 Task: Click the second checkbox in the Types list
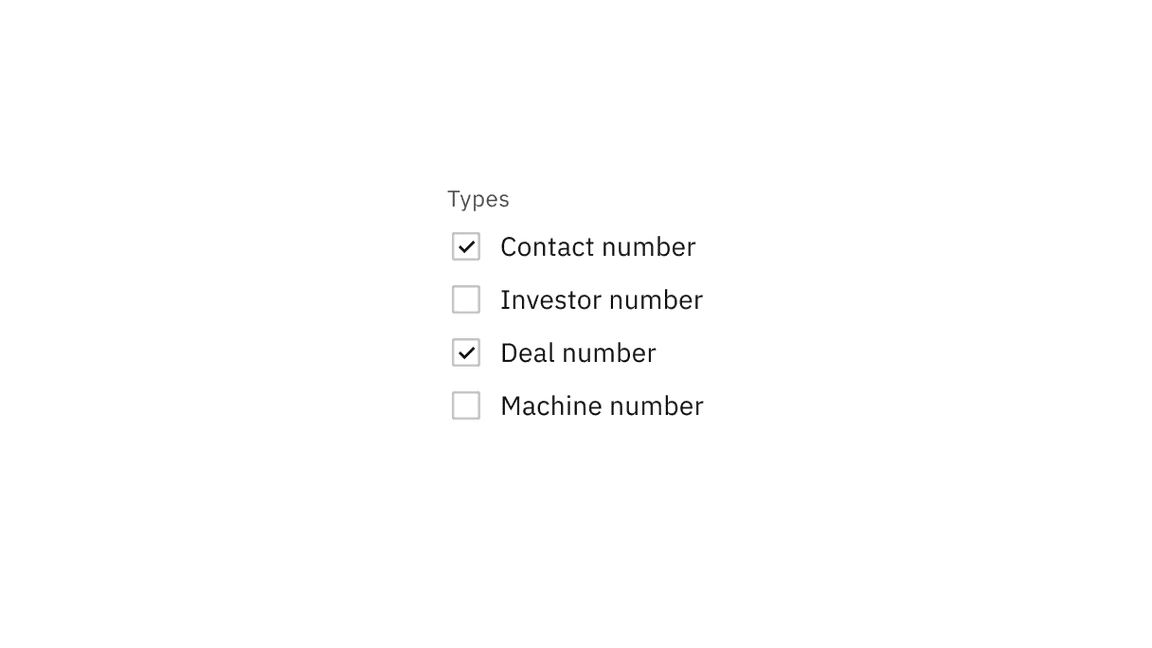tap(466, 299)
